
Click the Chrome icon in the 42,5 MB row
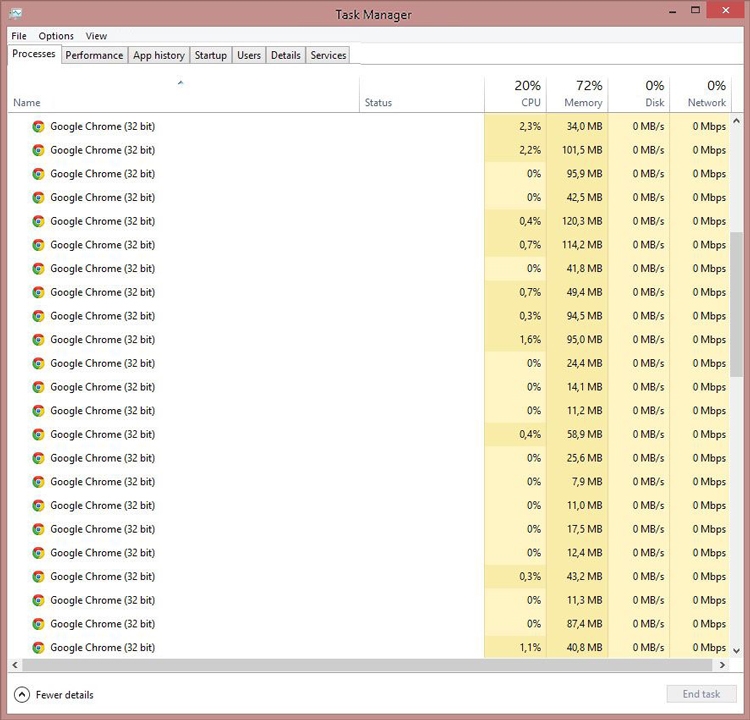(38, 198)
